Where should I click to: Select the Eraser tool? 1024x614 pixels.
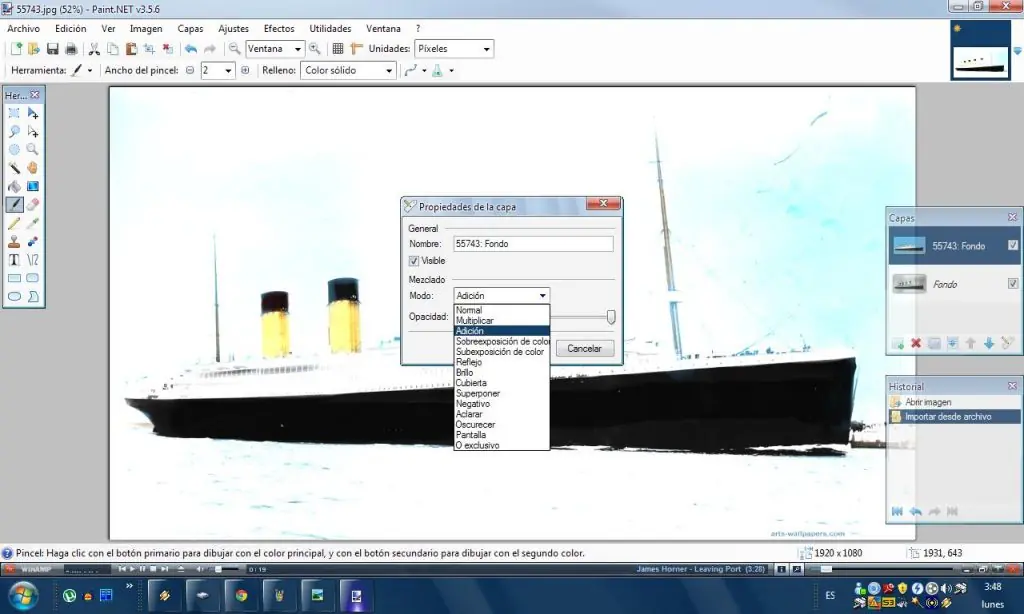(33, 204)
